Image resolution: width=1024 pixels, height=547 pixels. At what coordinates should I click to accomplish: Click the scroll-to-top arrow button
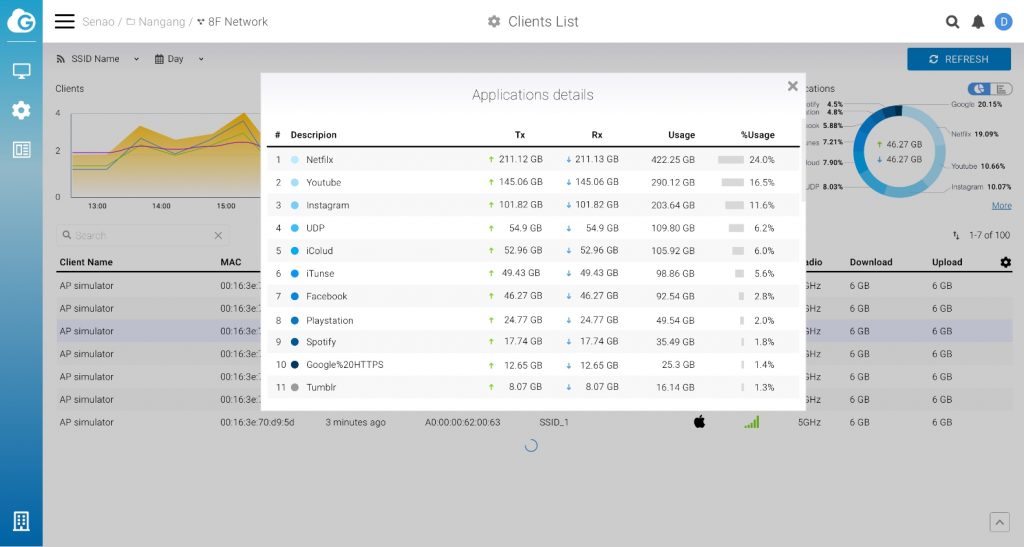click(999, 522)
